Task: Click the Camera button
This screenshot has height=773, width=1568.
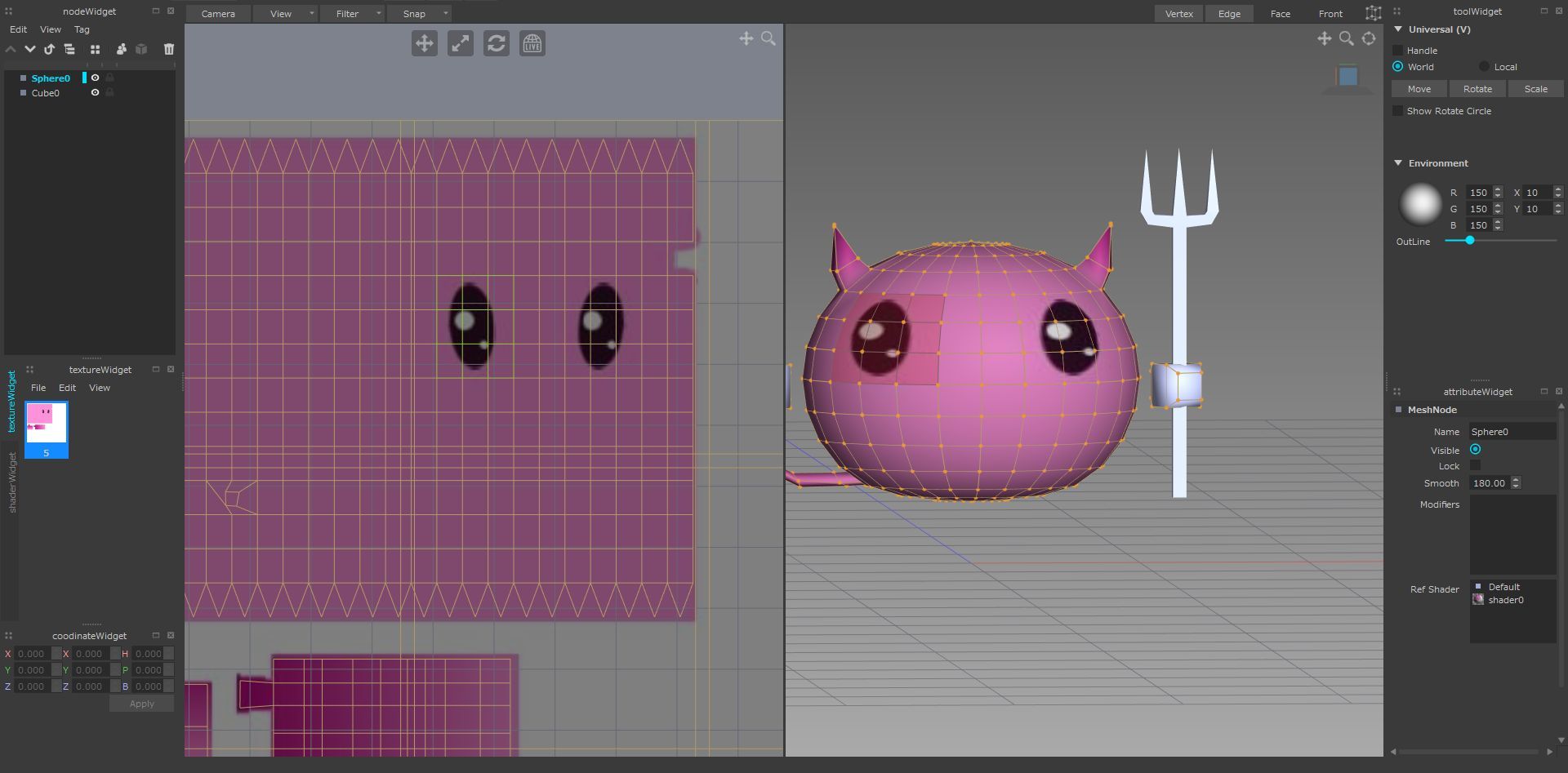Action: [x=218, y=14]
